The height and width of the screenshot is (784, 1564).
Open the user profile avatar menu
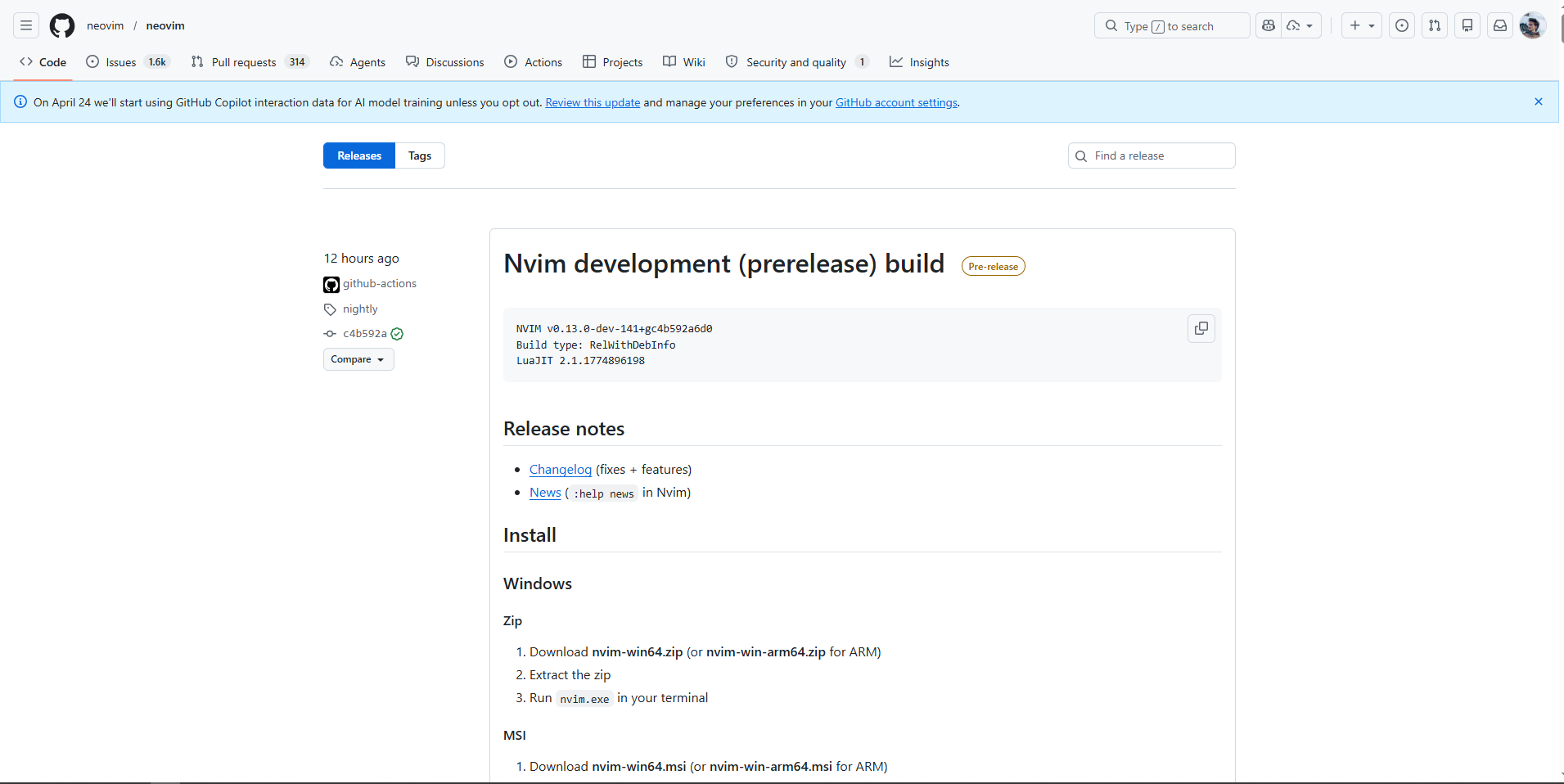click(1531, 25)
